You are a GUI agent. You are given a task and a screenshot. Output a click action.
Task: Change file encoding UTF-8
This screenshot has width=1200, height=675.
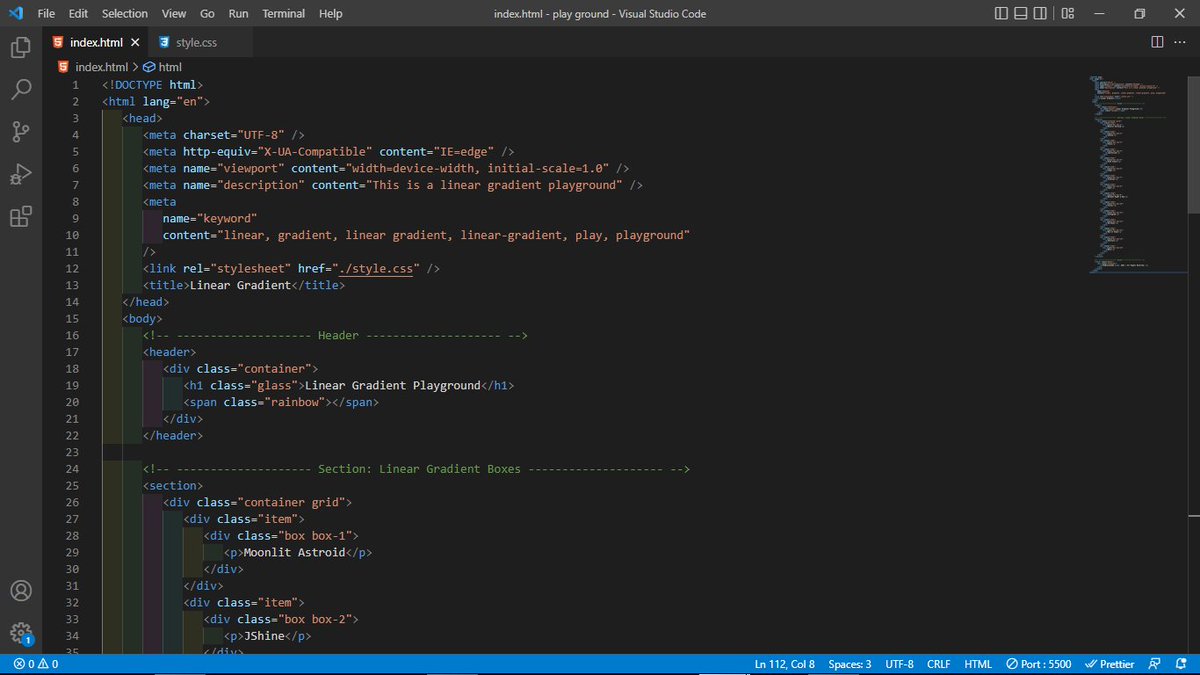pos(899,664)
